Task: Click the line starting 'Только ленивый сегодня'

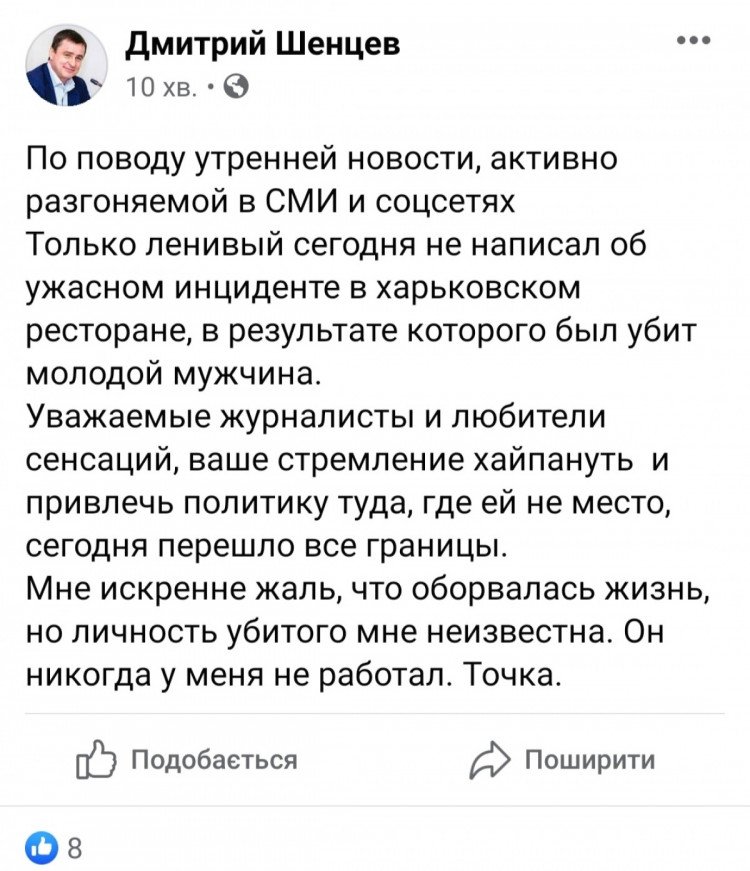Action: (337, 246)
